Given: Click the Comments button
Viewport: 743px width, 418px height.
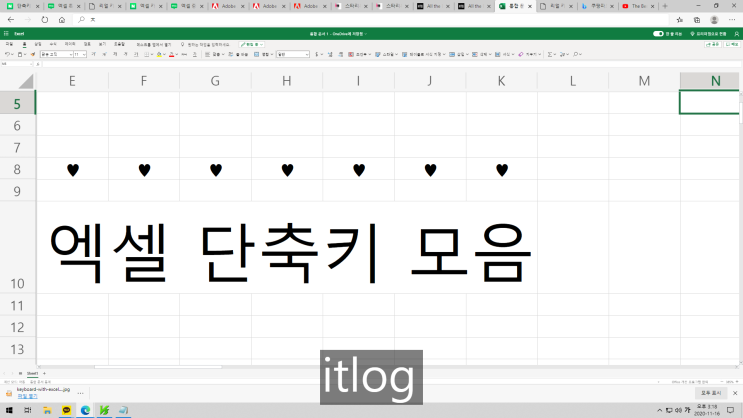Looking at the screenshot, I should click(732, 44).
